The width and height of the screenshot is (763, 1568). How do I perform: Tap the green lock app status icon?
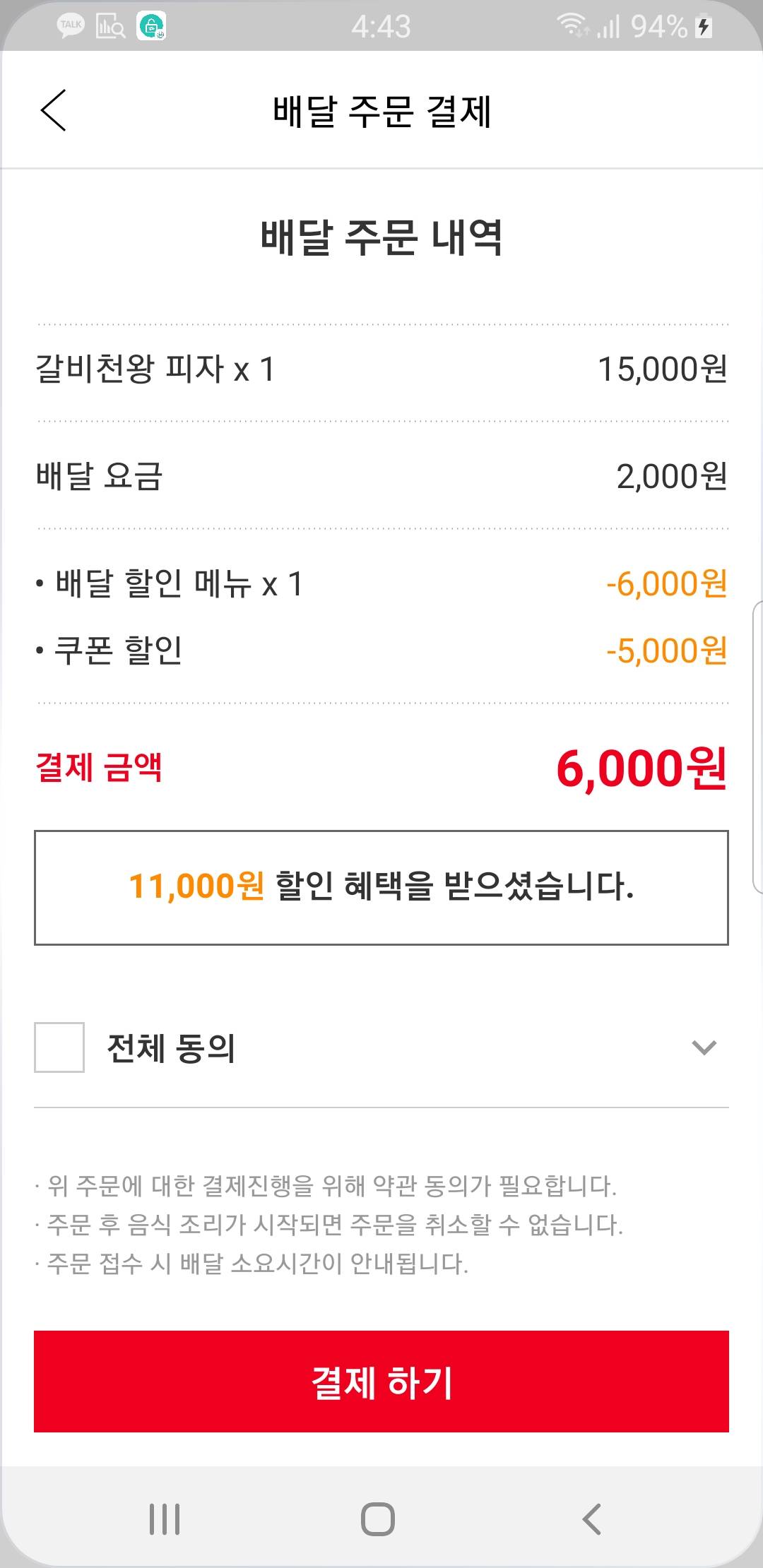(x=151, y=26)
